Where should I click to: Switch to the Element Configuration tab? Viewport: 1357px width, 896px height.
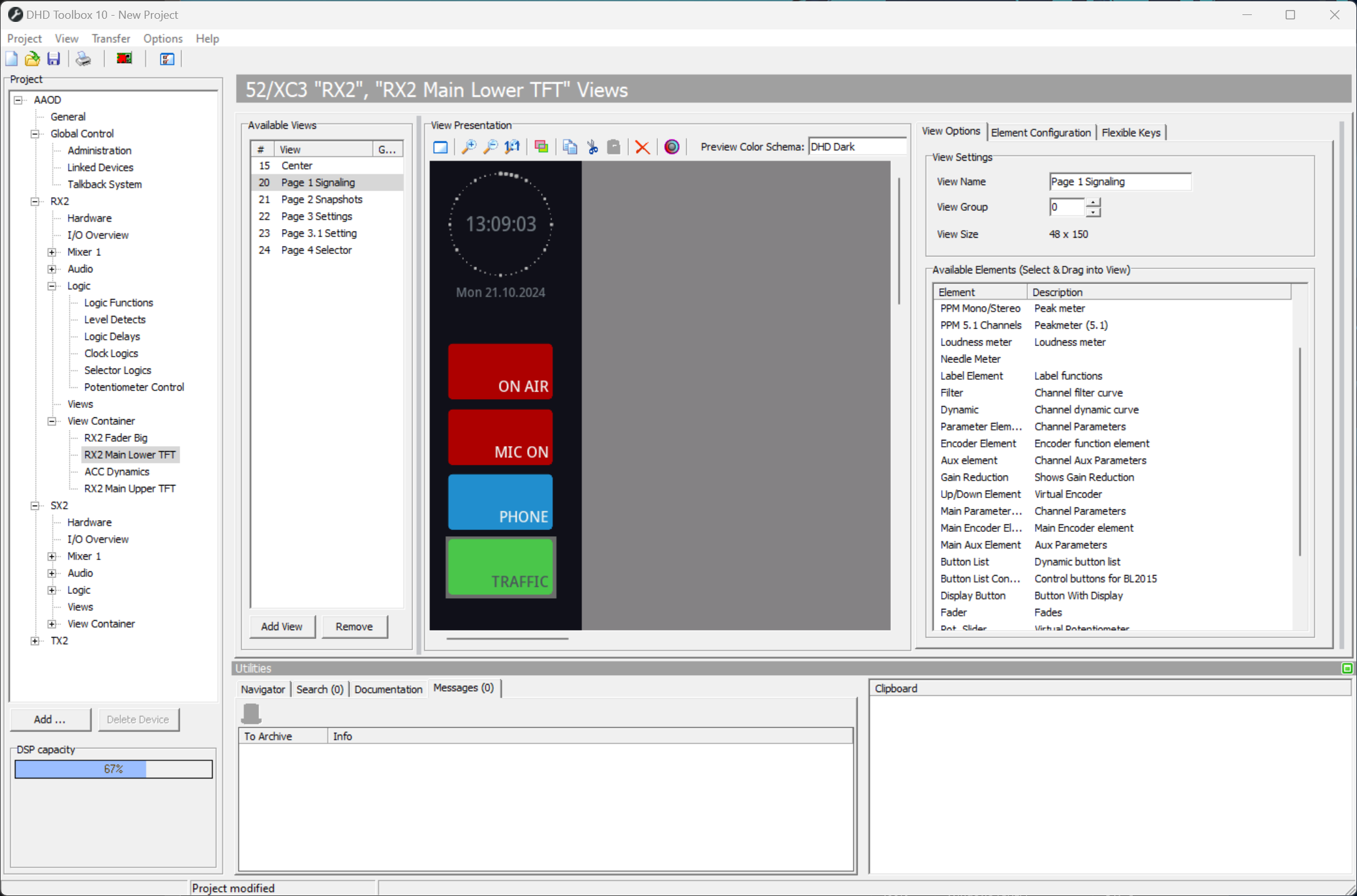coord(1041,132)
